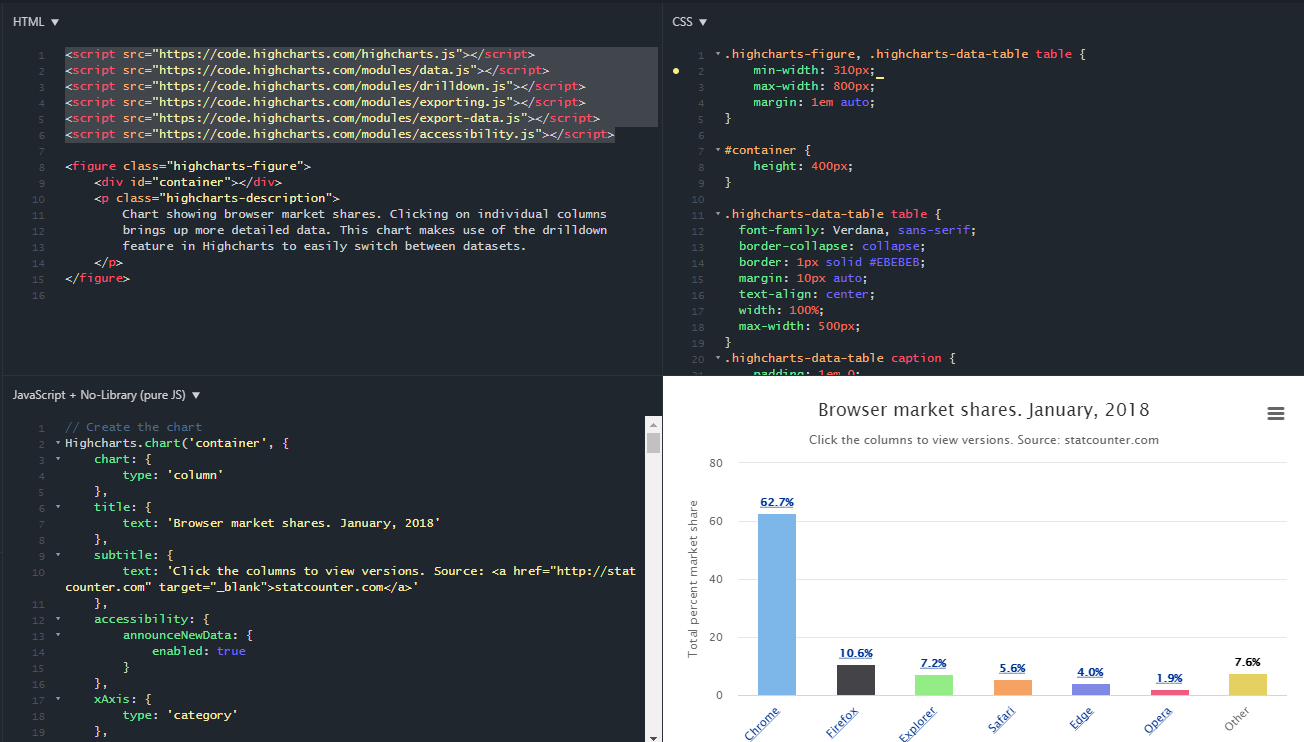Click the '// Create the chart' comment line
Image resolution: width=1304 pixels, height=742 pixels.
(134, 427)
